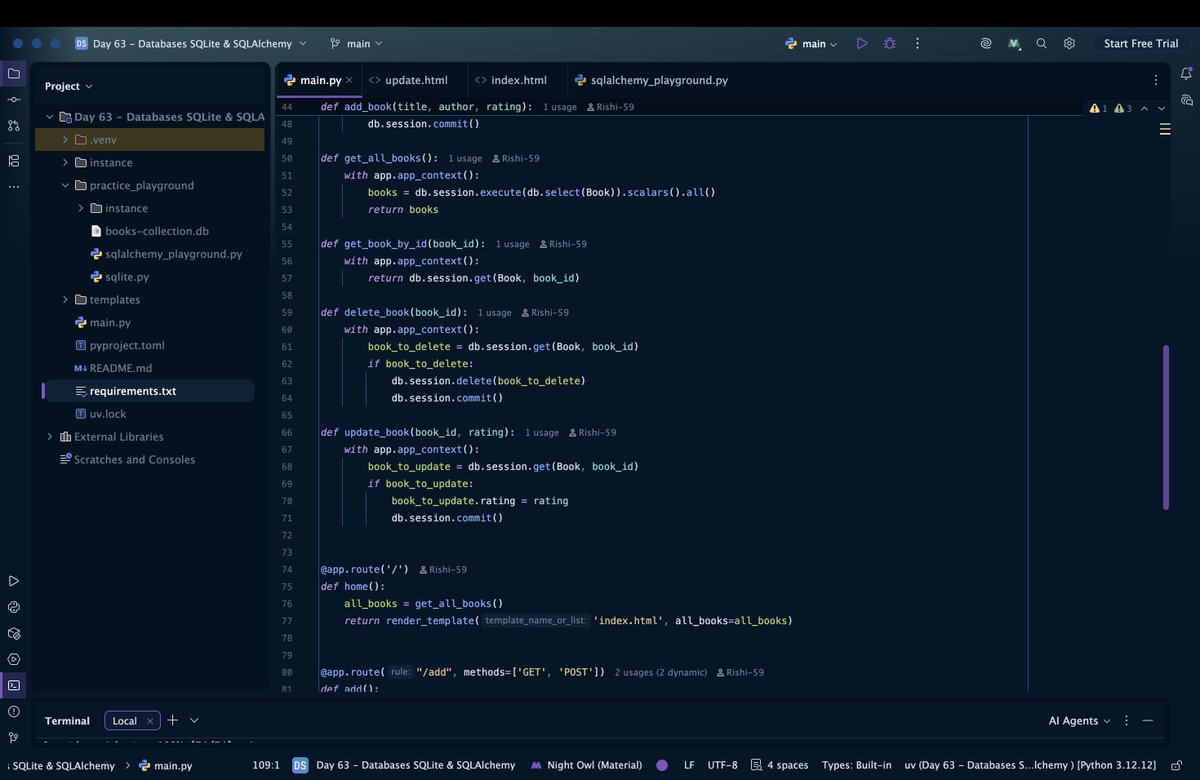Open Search Everywhere magnifier
The width and height of the screenshot is (1200, 780).
tap(1041, 44)
